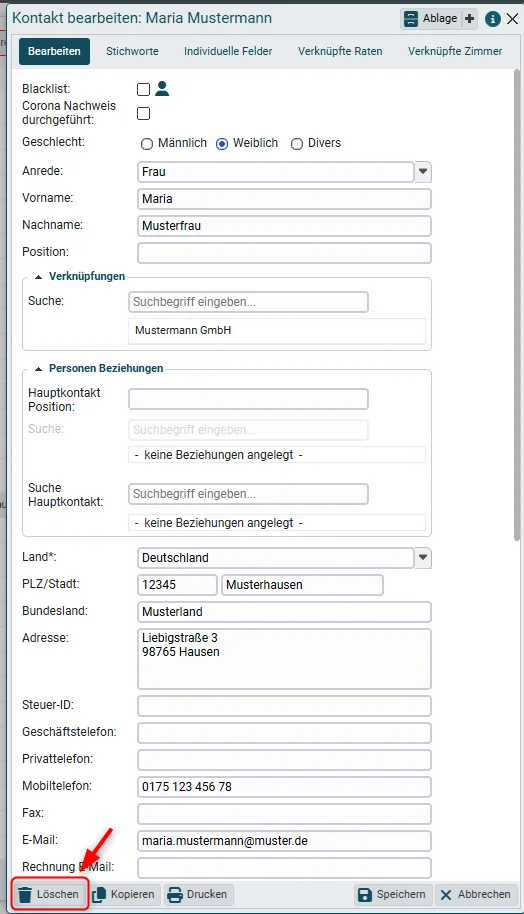Select the Mustermann GmbH linked entry

[277, 331]
